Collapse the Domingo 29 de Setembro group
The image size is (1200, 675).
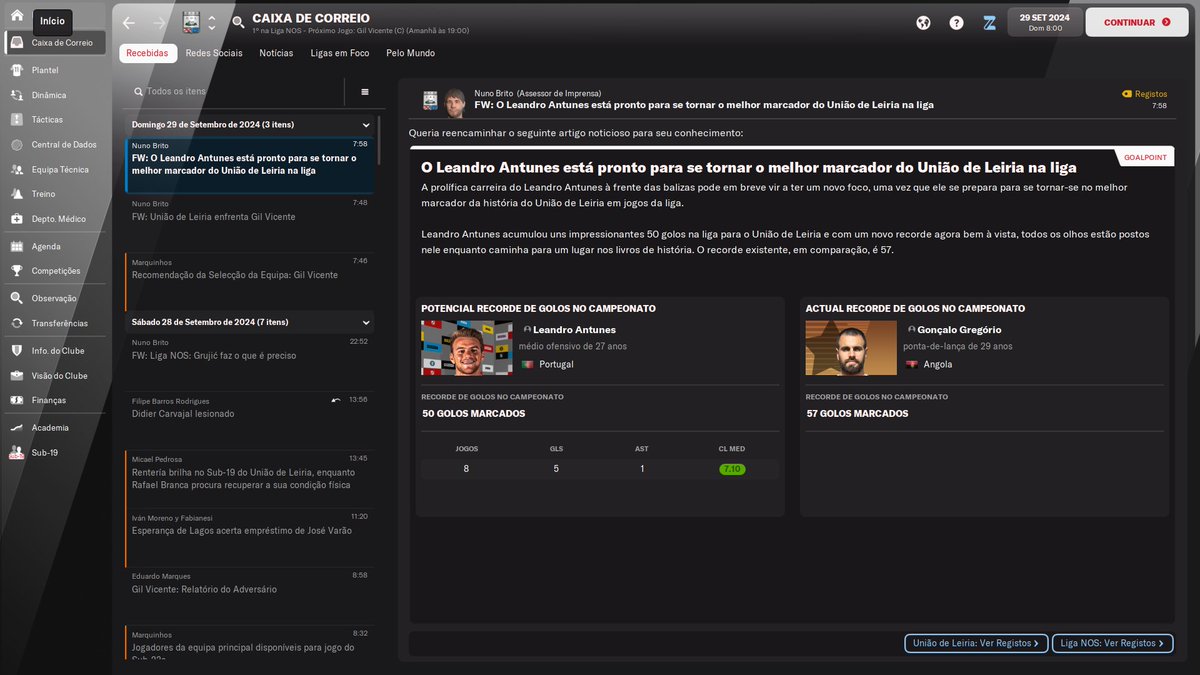(x=366, y=125)
